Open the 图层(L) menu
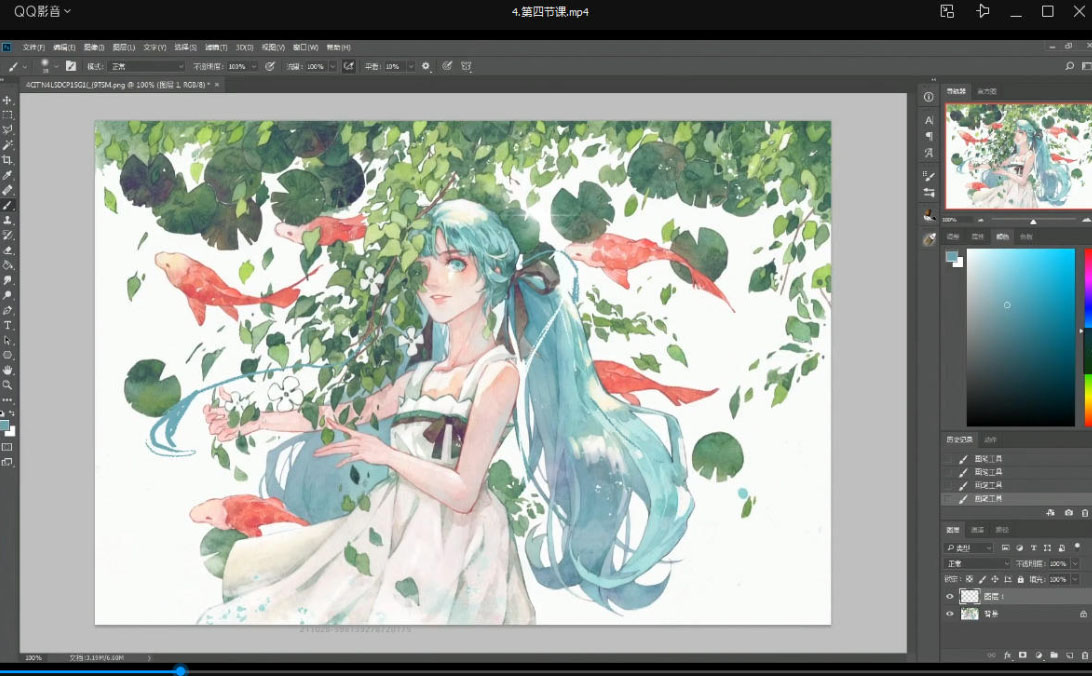The height and width of the screenshot is (676, 1092). click(x=124, y=47)
